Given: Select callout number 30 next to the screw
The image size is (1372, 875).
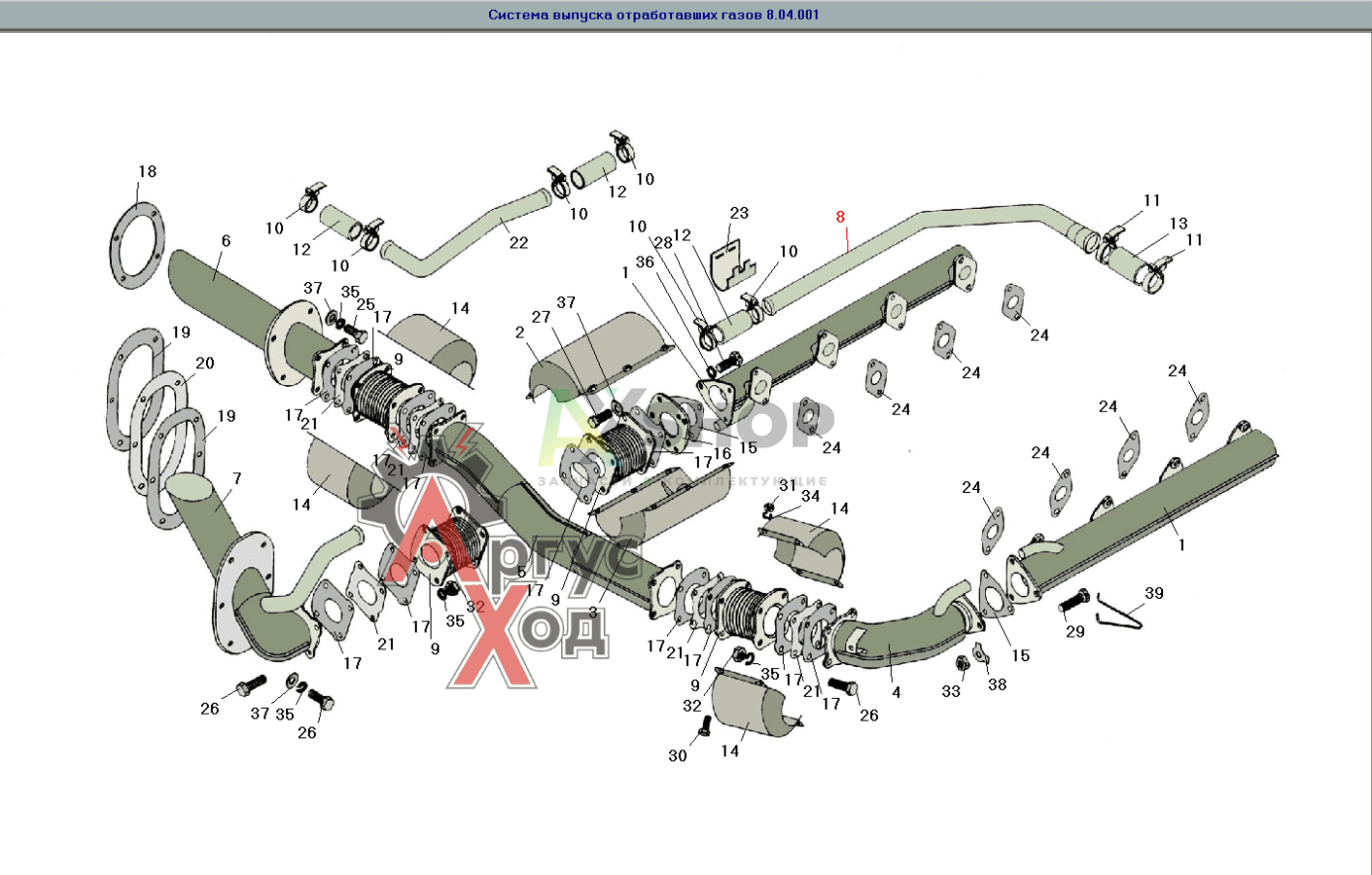Looking at the screenshot, I should pyautogui.click(x=677, y=755).
